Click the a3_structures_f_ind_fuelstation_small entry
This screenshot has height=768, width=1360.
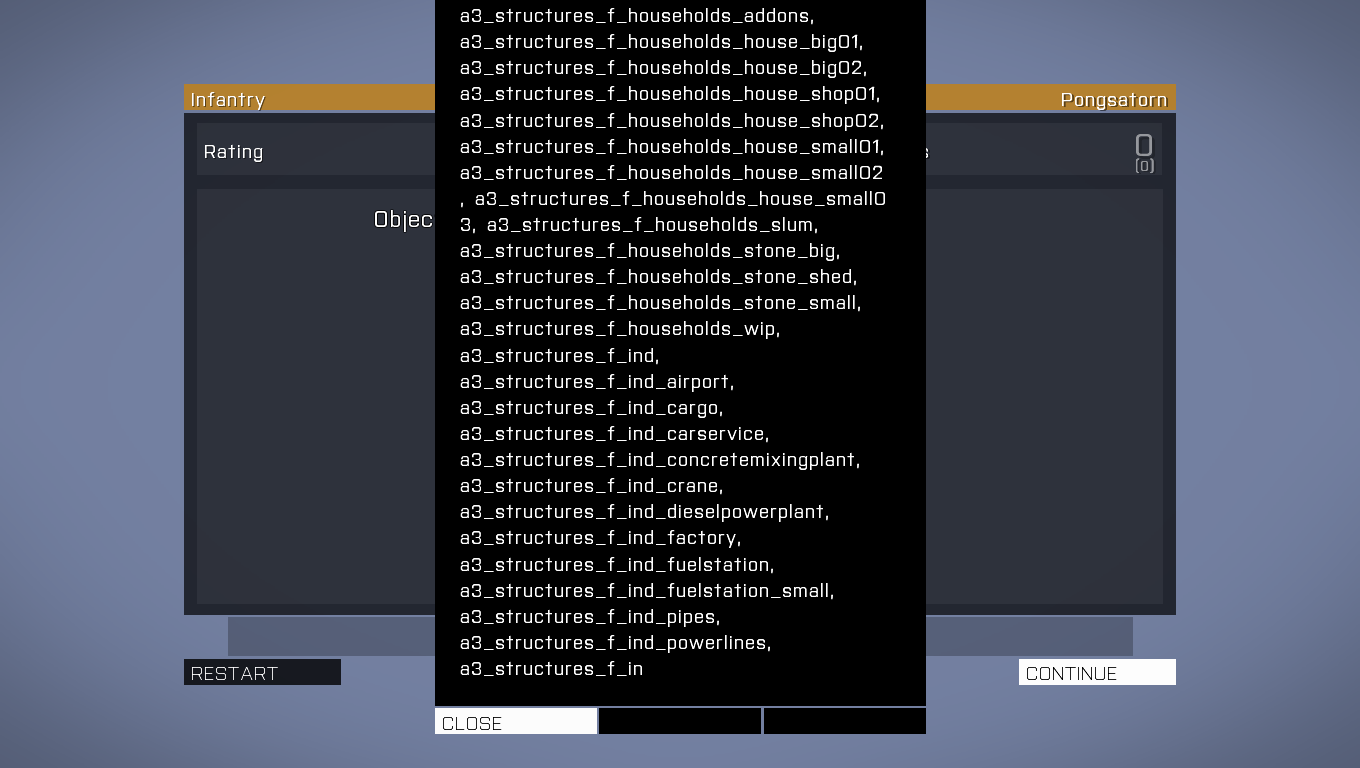click(646, 590)
